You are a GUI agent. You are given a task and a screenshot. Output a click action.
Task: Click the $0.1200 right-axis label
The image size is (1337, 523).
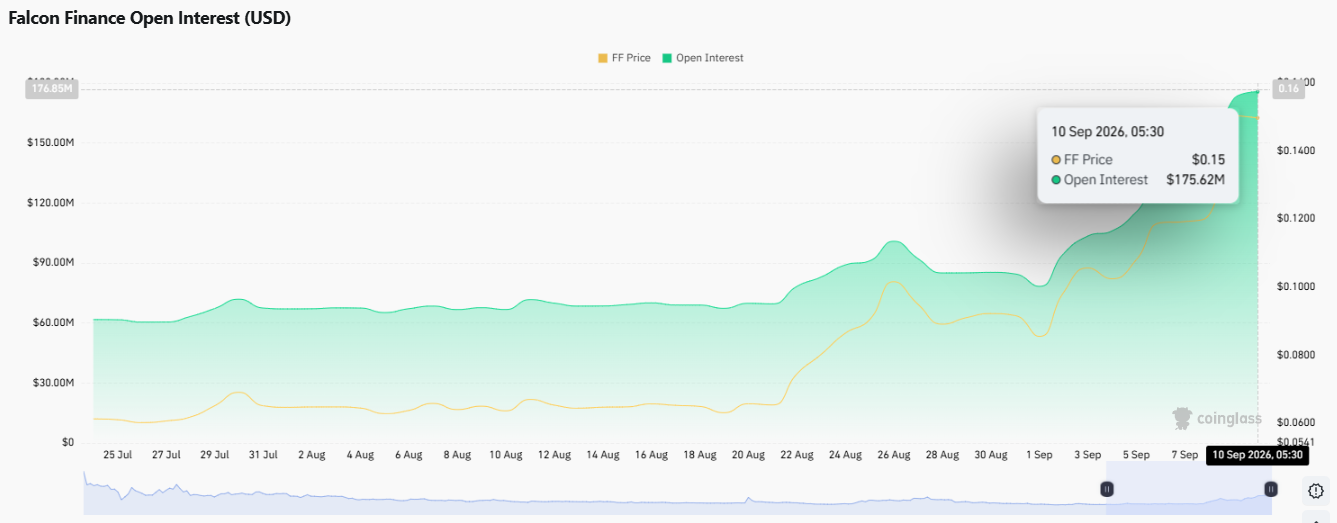click(x=1296, y=218)
